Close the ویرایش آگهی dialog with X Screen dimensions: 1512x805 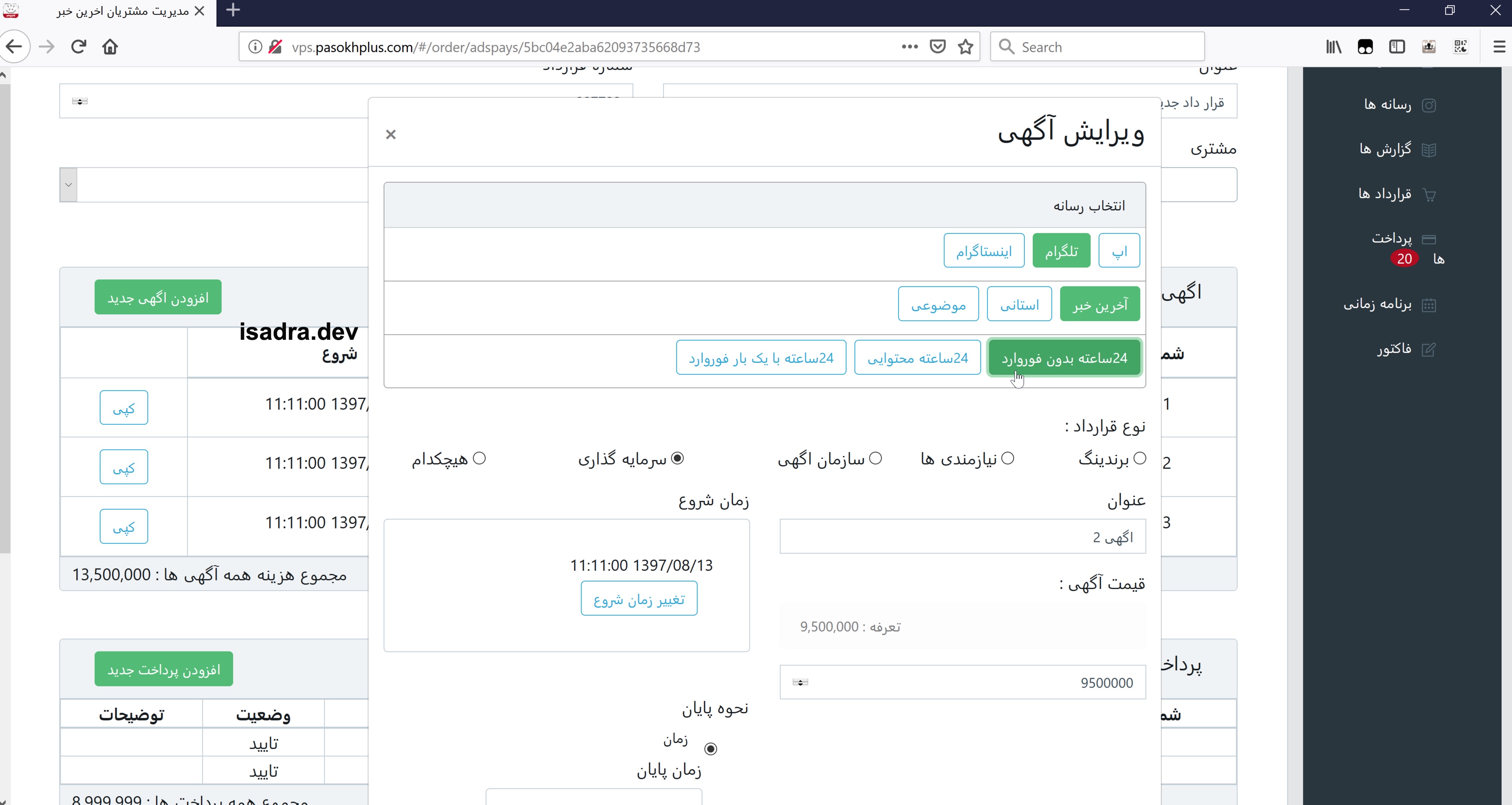click(391, 134)
